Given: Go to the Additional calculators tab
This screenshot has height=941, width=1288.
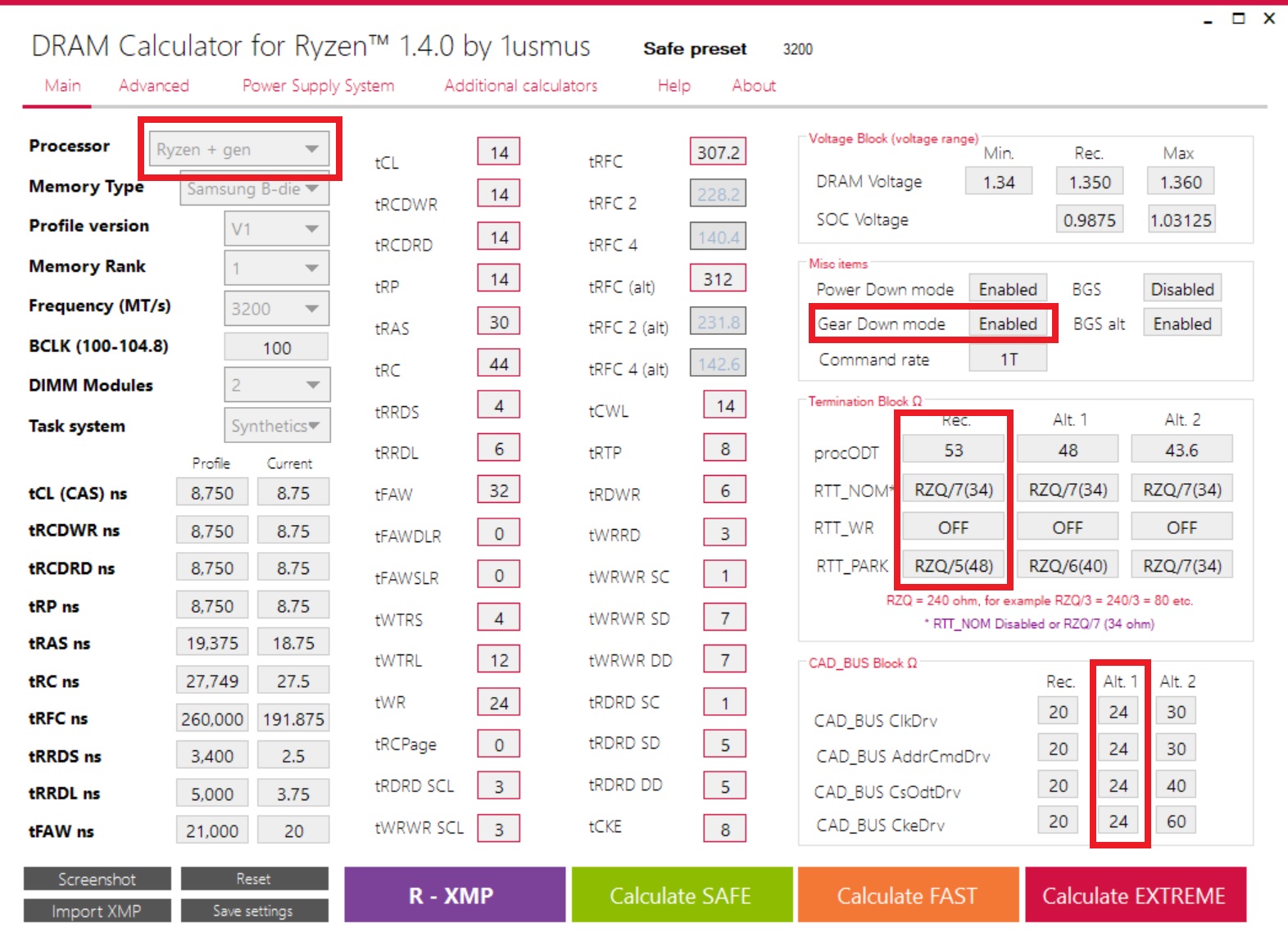Looking at the screenshot, I should (x=520, y=86).
